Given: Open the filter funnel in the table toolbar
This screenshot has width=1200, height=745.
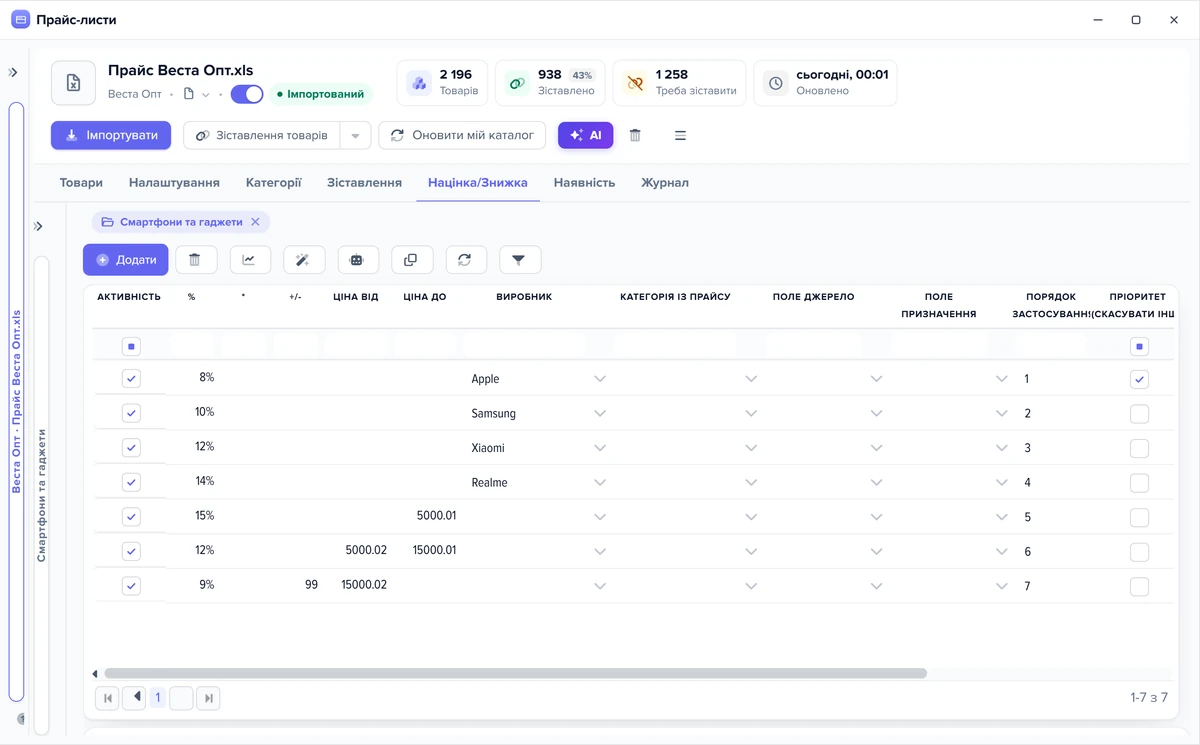Looking at the screenshot, I should pyautogui.click(x=519, y=260).
